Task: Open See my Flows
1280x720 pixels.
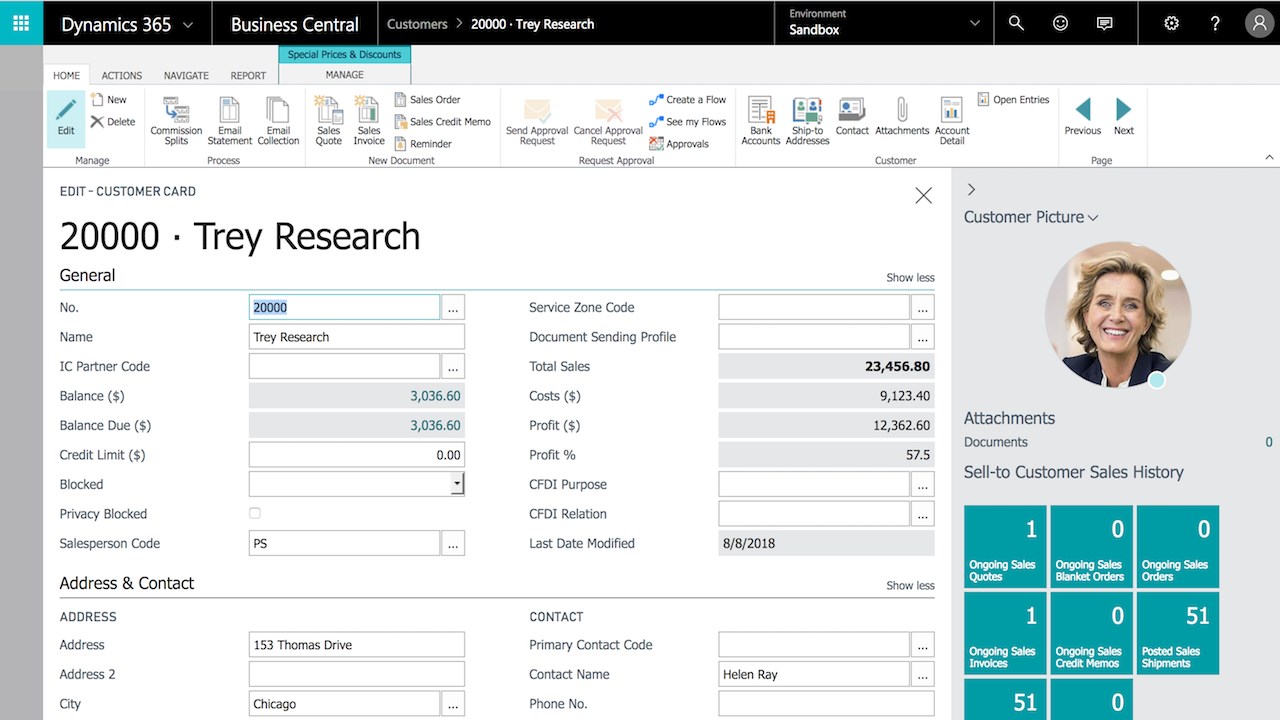Action: (x=688, y=122)
